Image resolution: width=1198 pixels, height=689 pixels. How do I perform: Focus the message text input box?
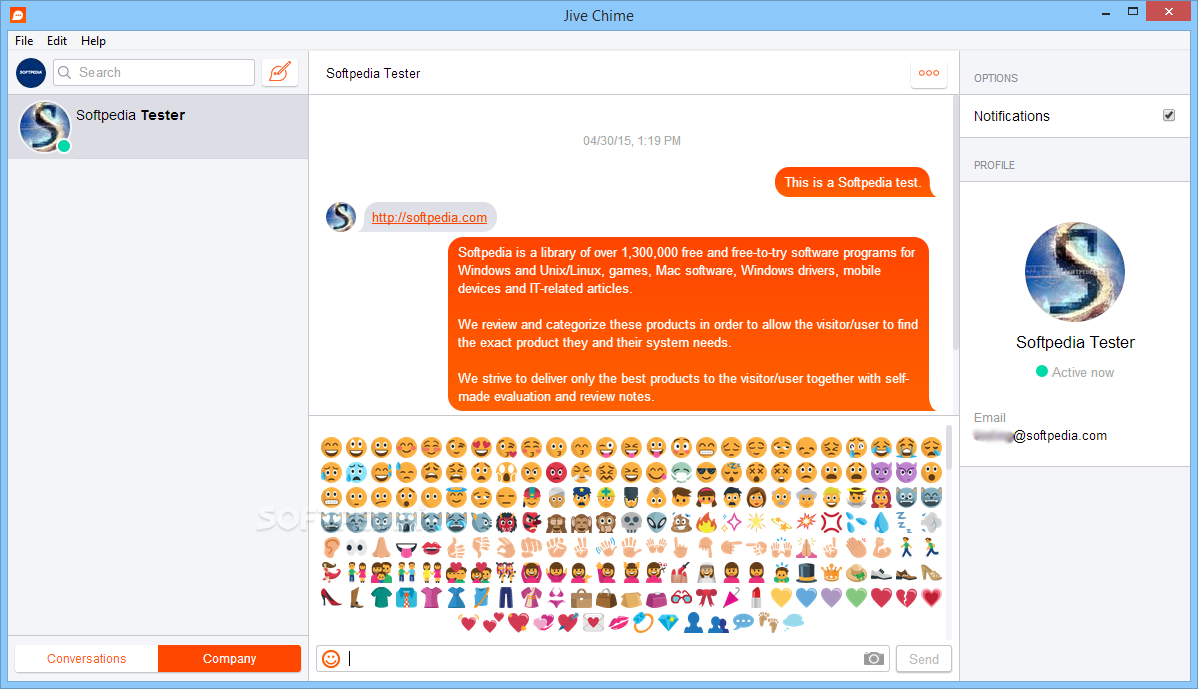tap(604, 658)
